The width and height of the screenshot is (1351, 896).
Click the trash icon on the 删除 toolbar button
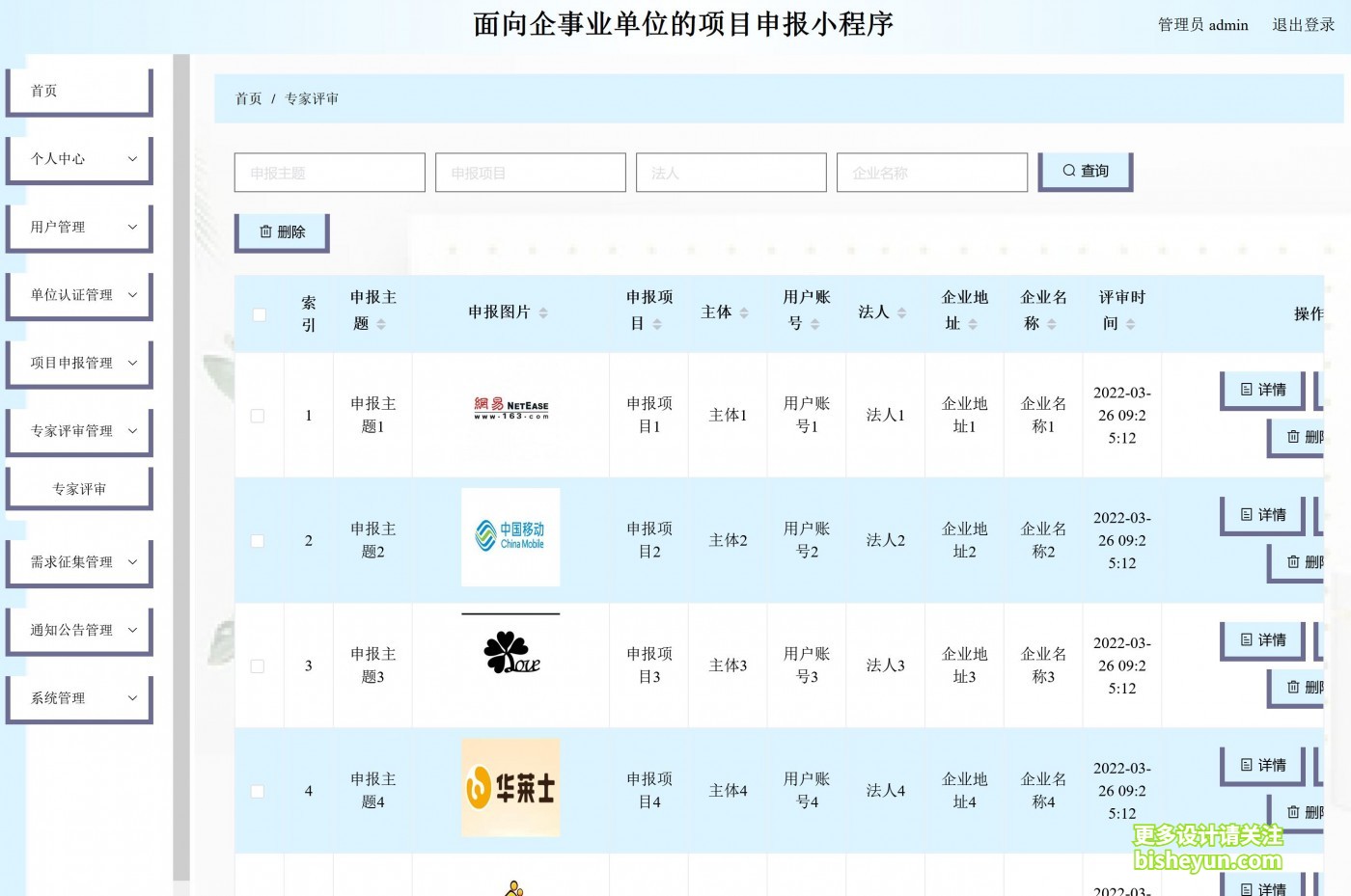coord(267,231)
